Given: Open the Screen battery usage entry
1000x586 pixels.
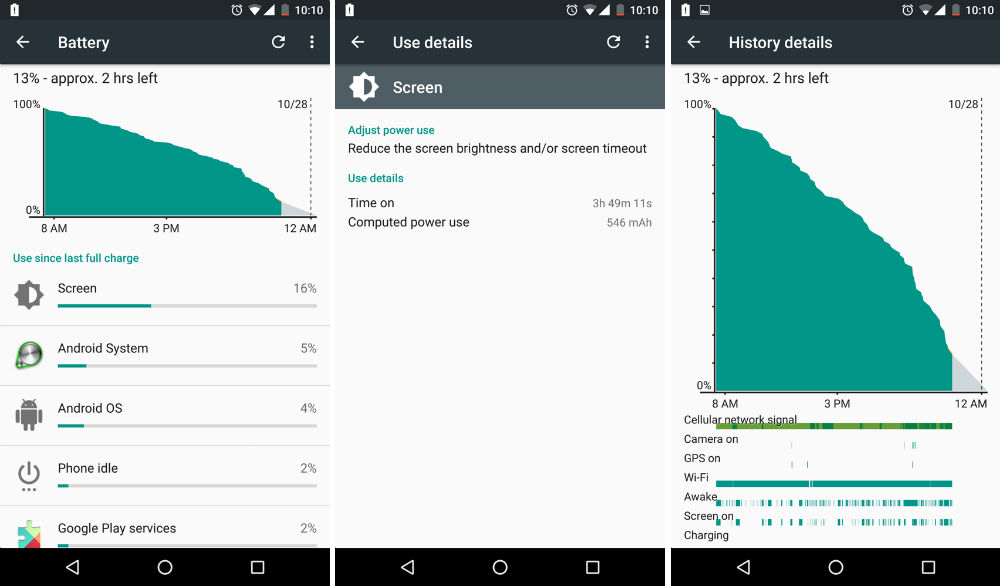Looking at the screenshot, I should [x=165, y=296].
